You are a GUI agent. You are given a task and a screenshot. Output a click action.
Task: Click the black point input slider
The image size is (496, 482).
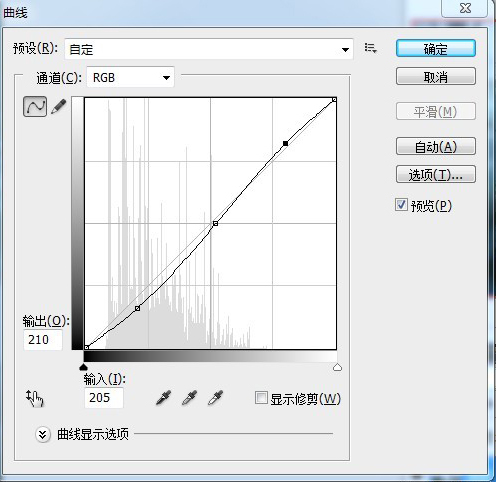pos(83,367)
